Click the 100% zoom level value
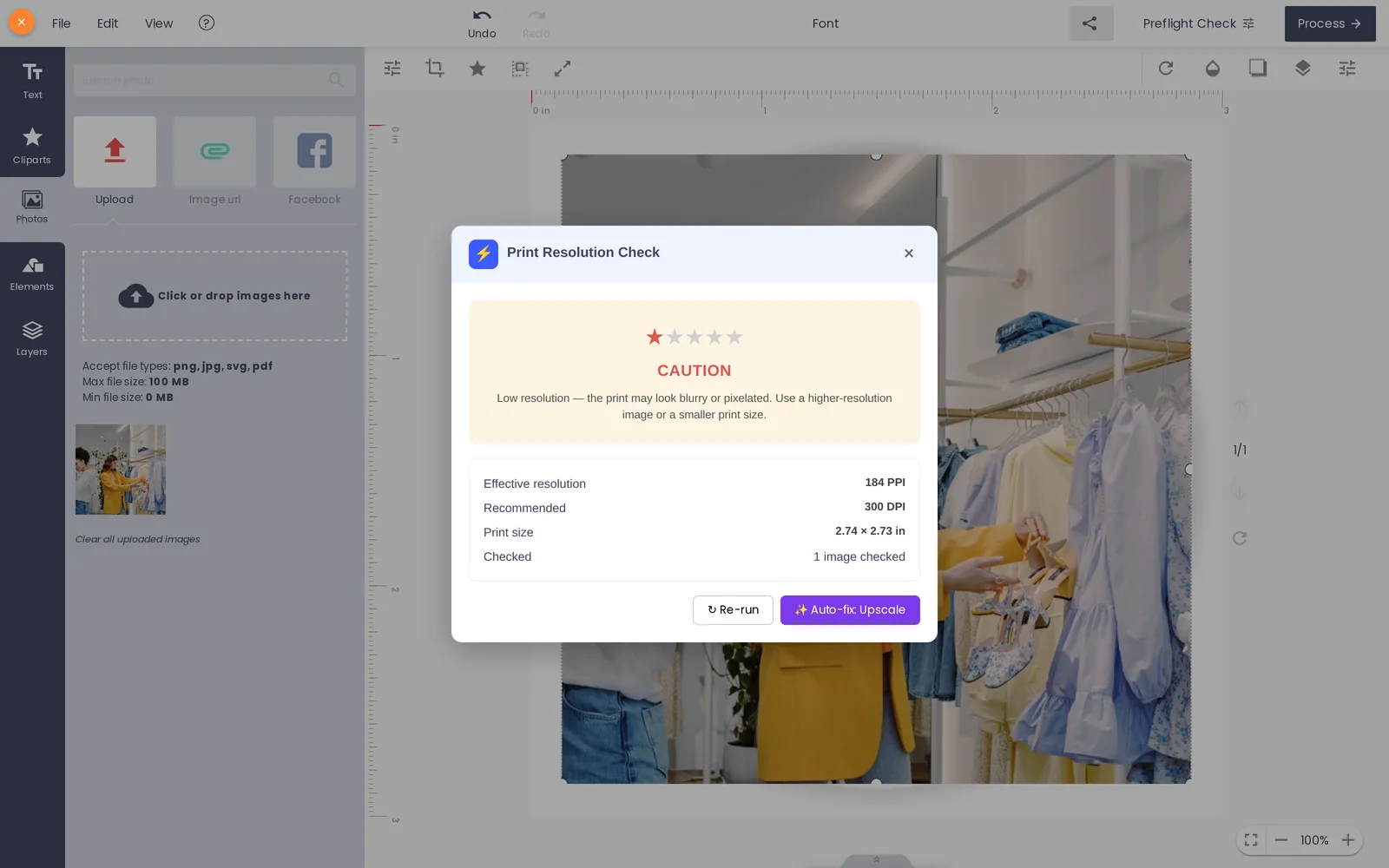Screen dimensions: 1389x868 pyautogui.click(x=1314, y=840)
